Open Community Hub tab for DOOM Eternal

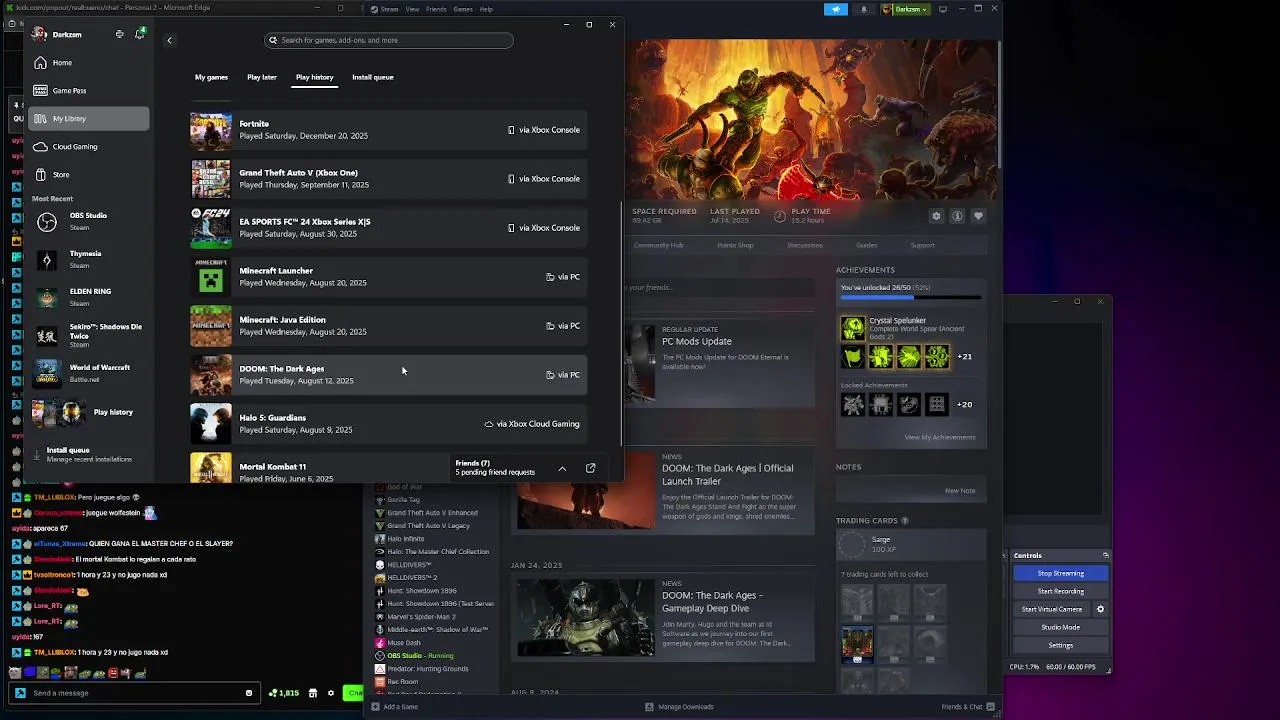658,245
